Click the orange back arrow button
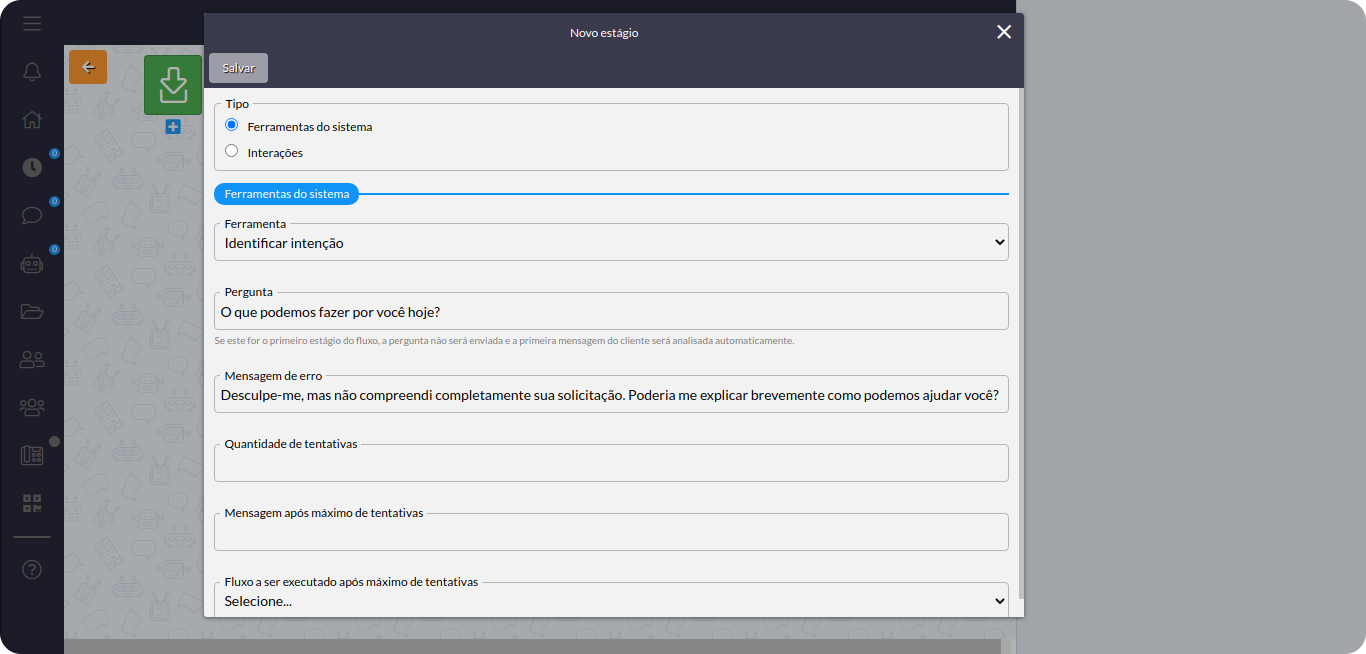The image size is (1366, 654). (88, 67)
